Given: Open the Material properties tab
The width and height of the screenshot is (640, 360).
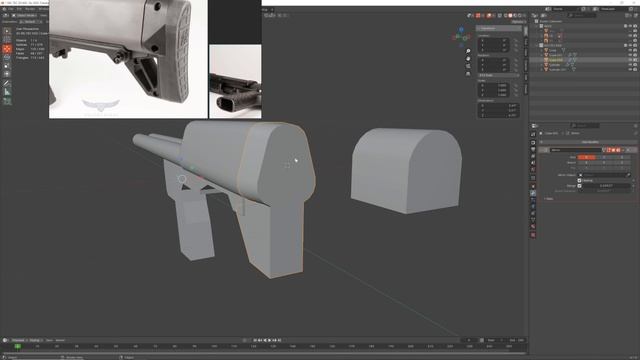Looking at the screenshot, I should tap(533, 227).
